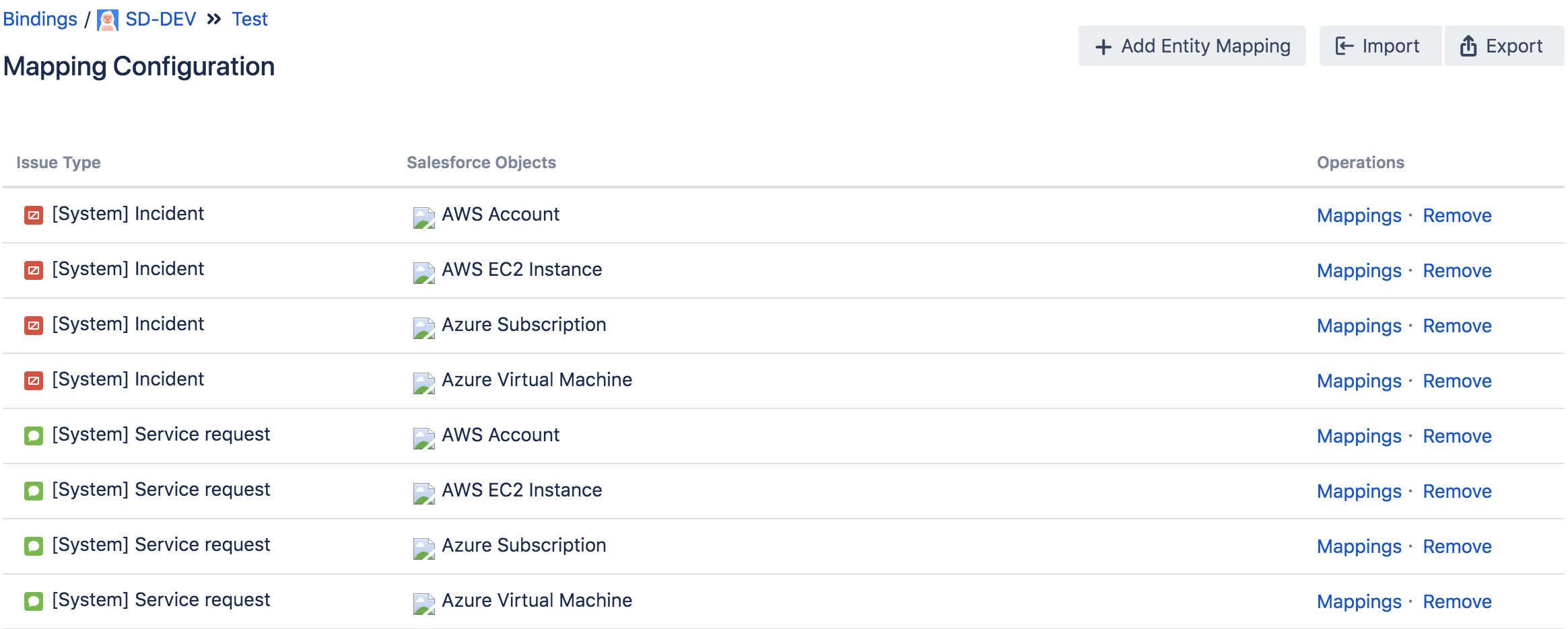Click Service request icon in Azure Subscription row

tap(34, 546)
